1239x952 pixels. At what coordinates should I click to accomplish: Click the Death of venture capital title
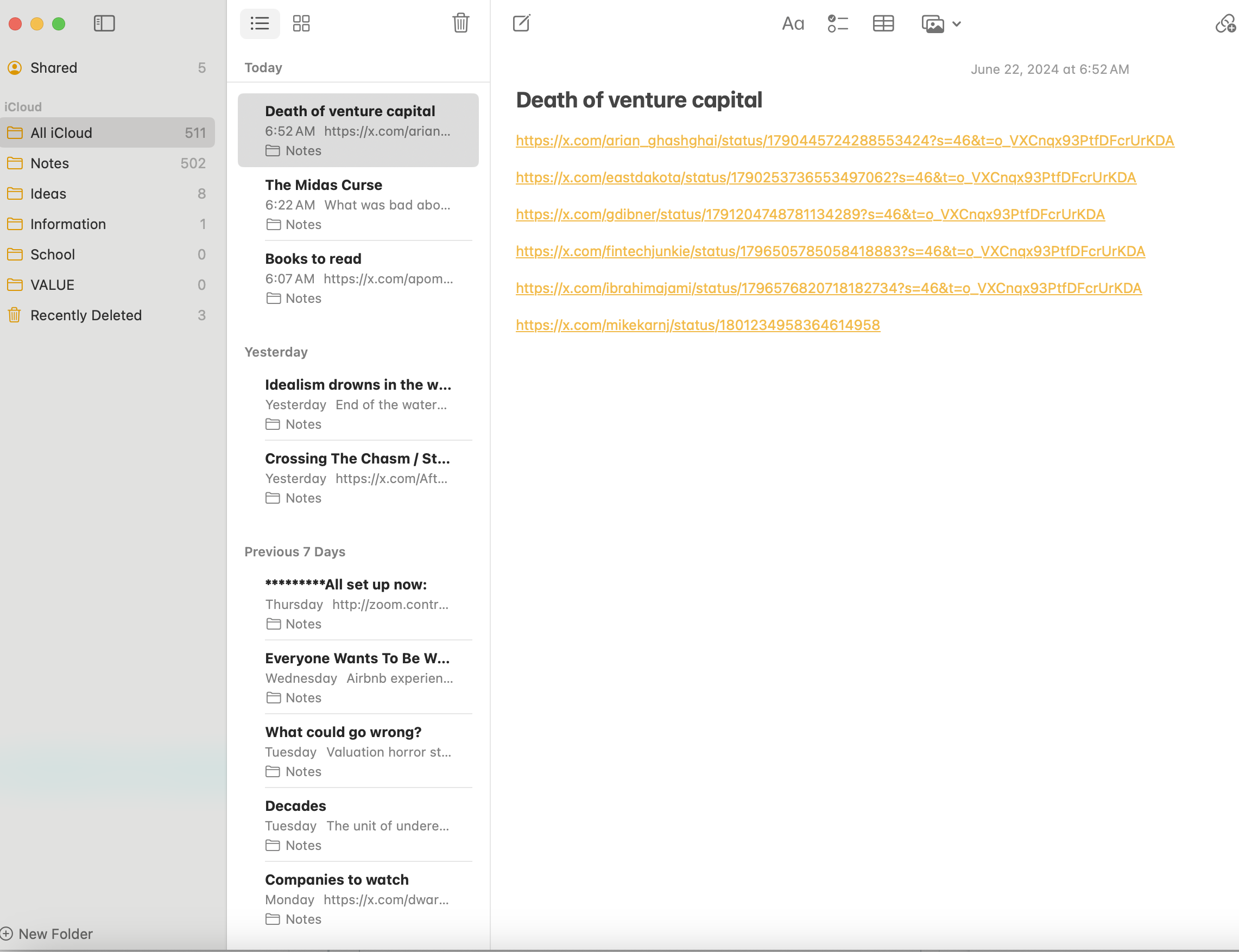coord(639,100)
